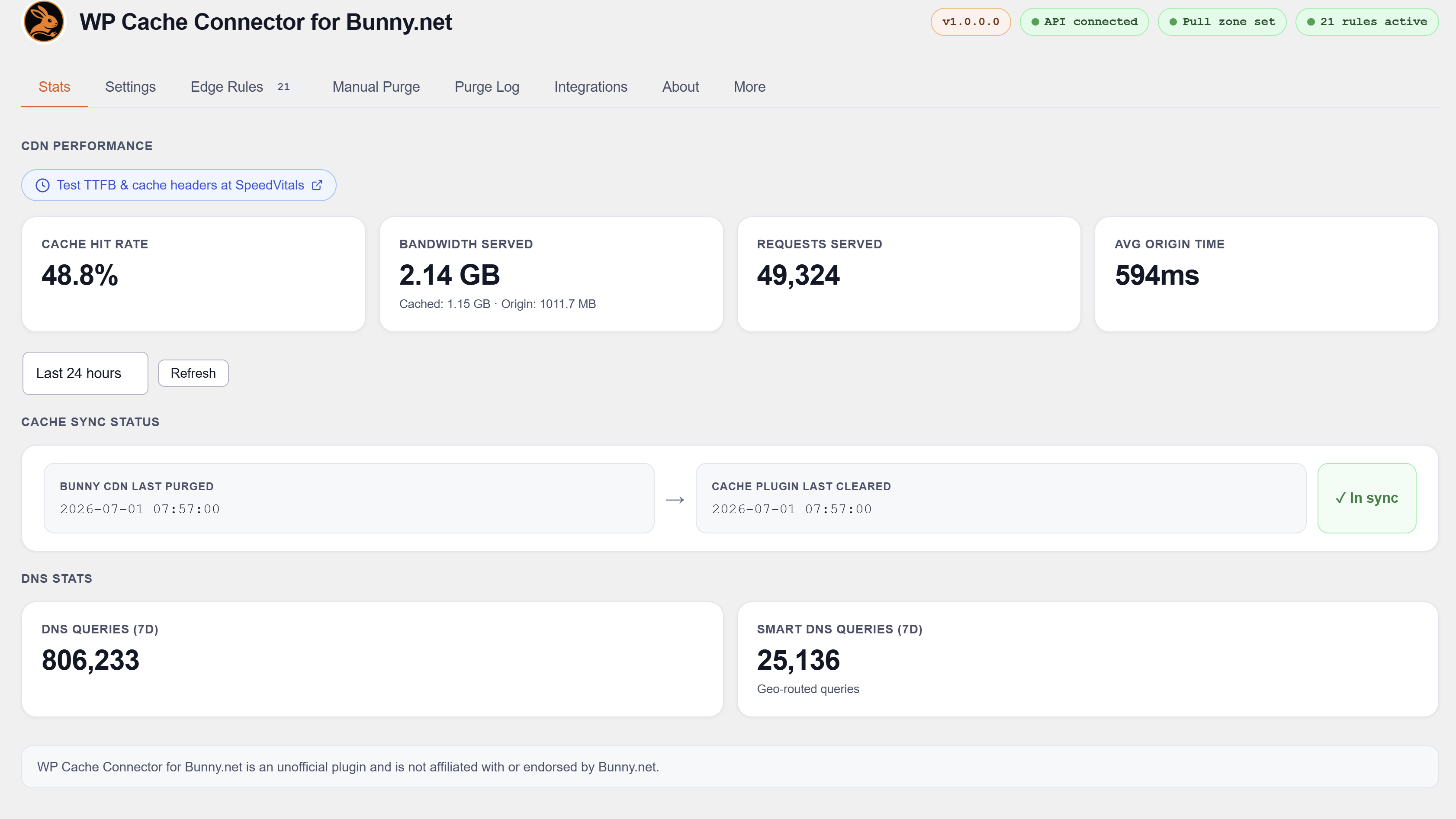
Task: Click the Geo-routed queries caption
Action: (x=808, y=689)
